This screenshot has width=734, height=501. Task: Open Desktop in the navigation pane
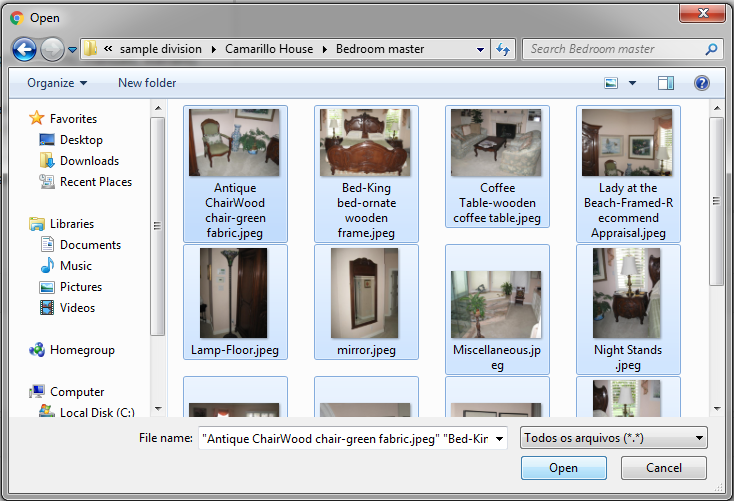click(81, 140)
